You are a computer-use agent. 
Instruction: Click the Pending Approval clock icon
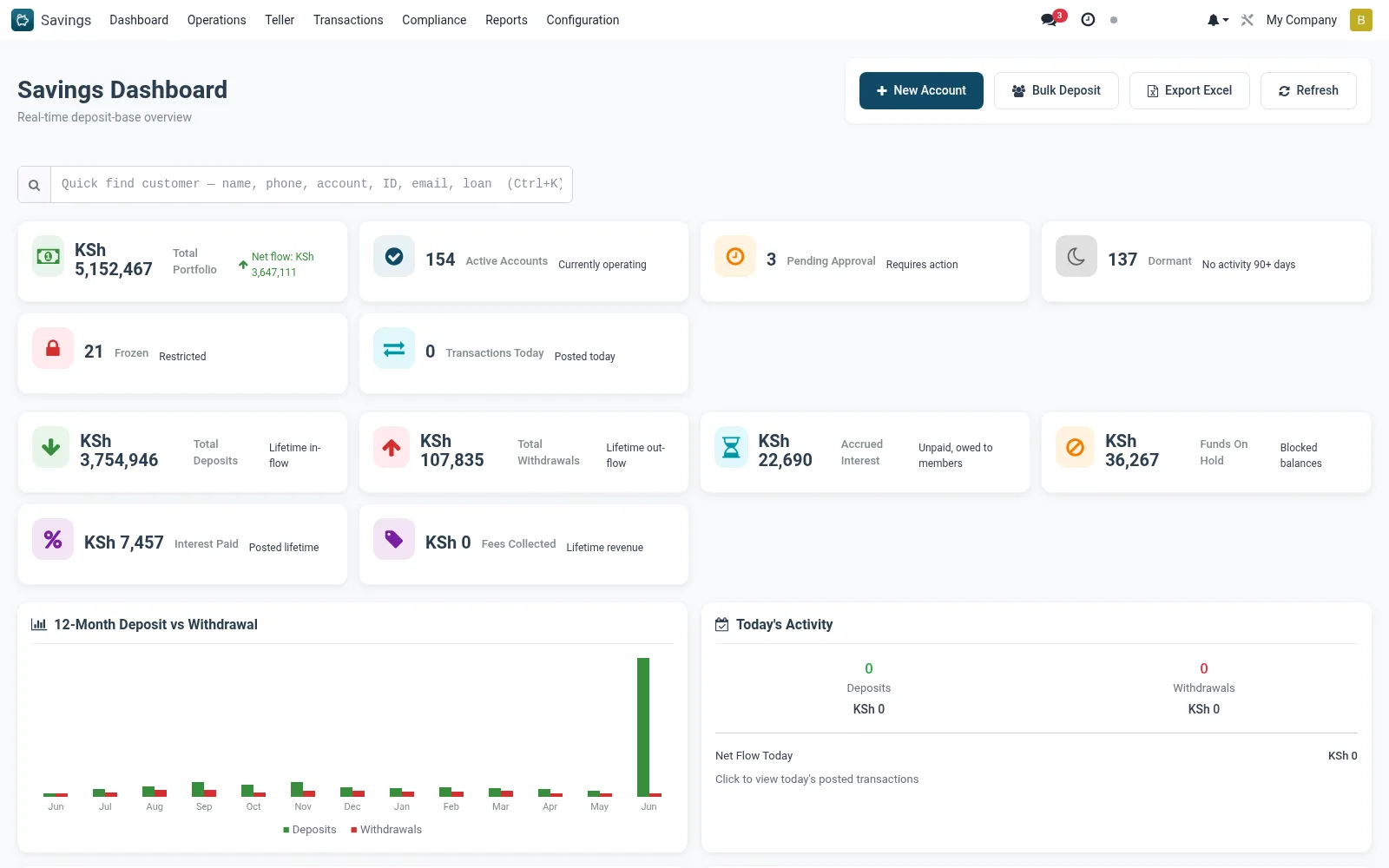735,256
